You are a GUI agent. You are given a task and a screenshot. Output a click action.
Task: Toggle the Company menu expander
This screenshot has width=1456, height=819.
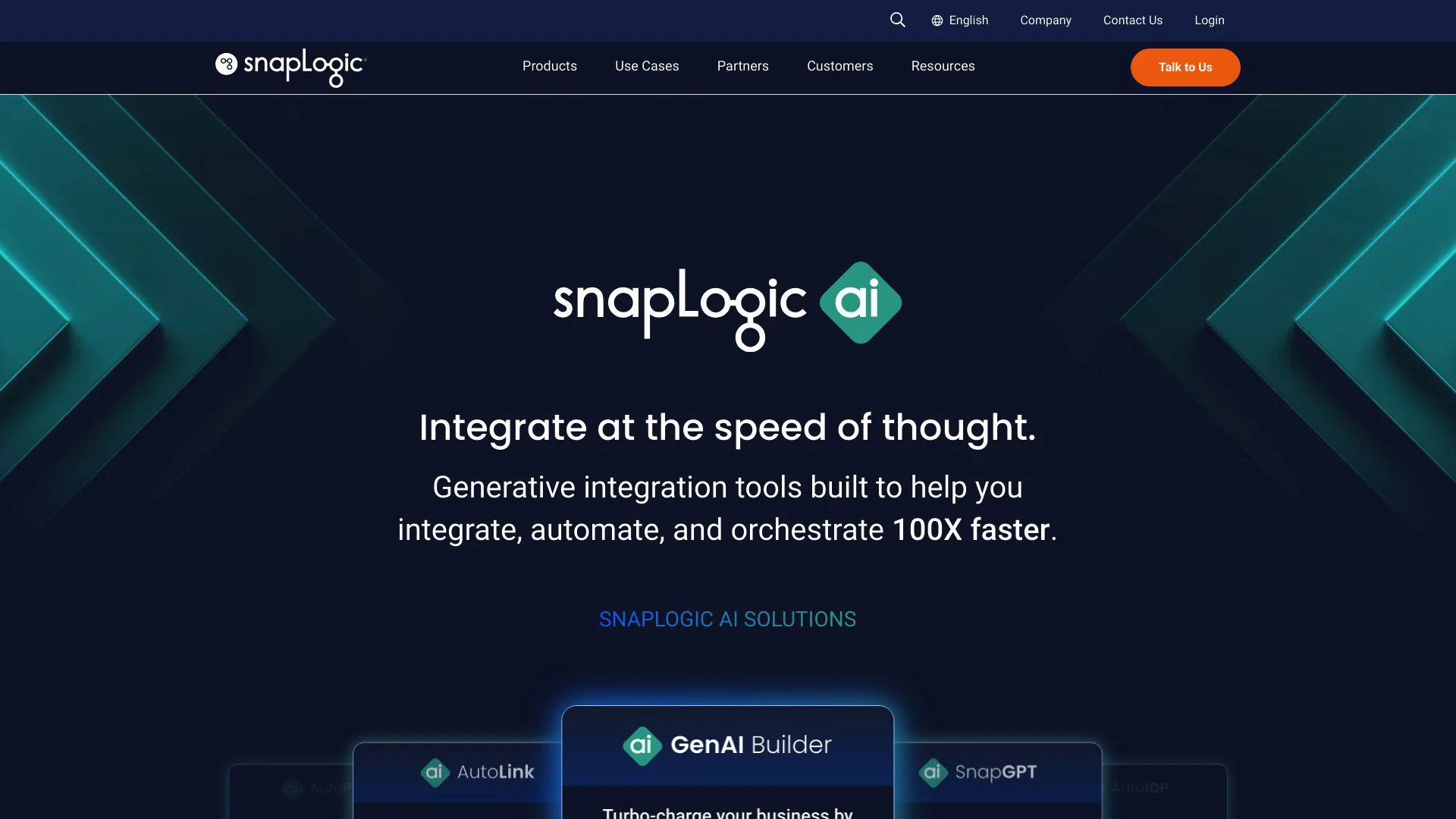tap(1045, 20)
